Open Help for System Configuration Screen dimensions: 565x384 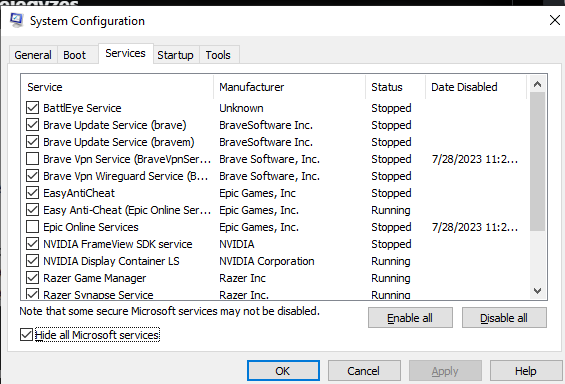(526, 371)
